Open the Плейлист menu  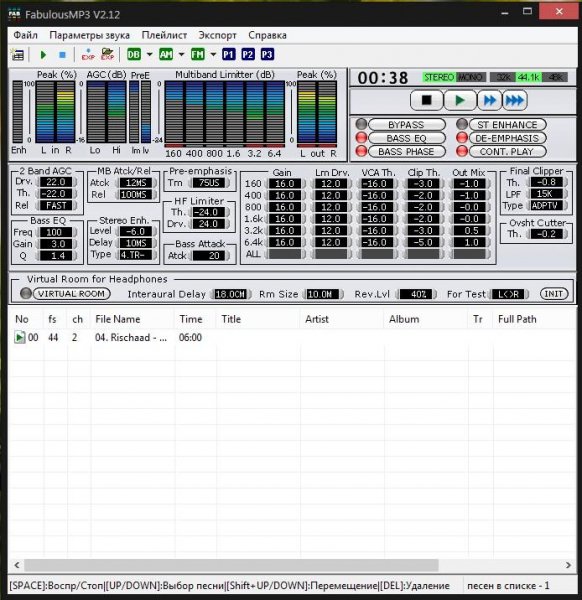(165, 35)
